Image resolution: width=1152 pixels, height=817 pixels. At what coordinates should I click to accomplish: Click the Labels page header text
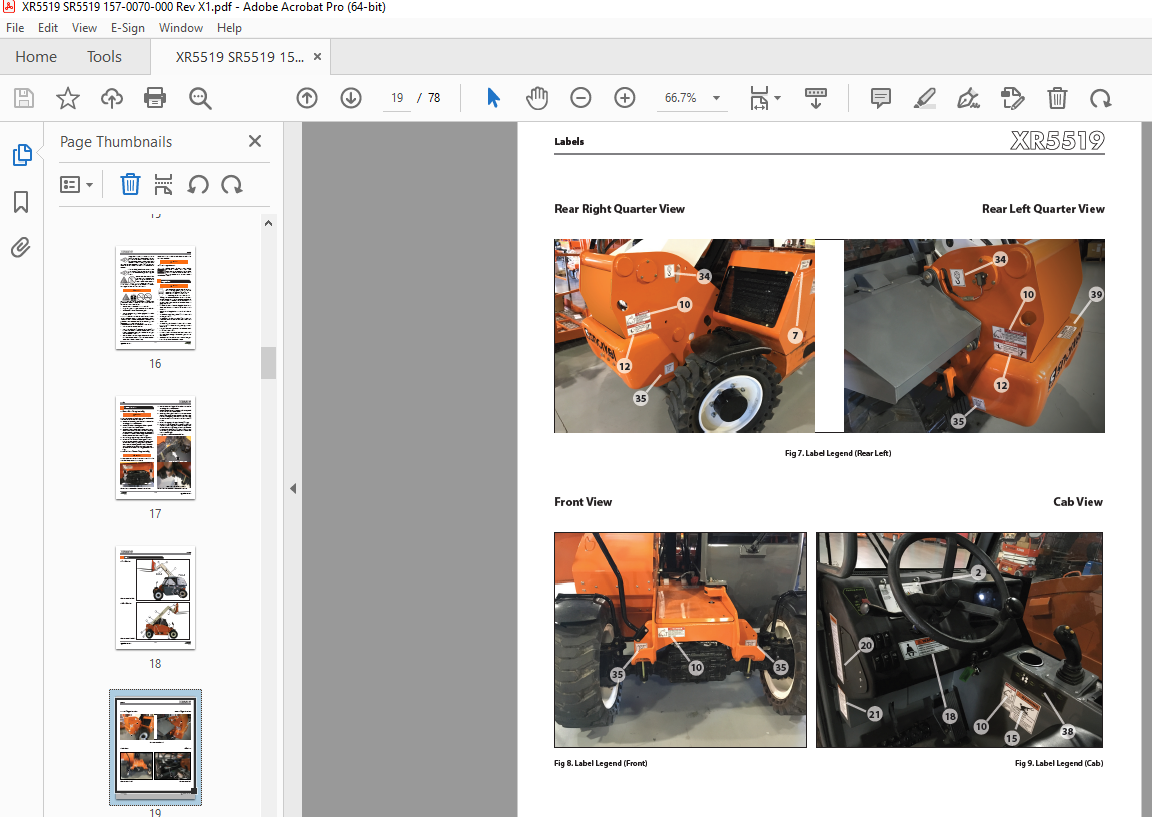[x=569, y=142]
